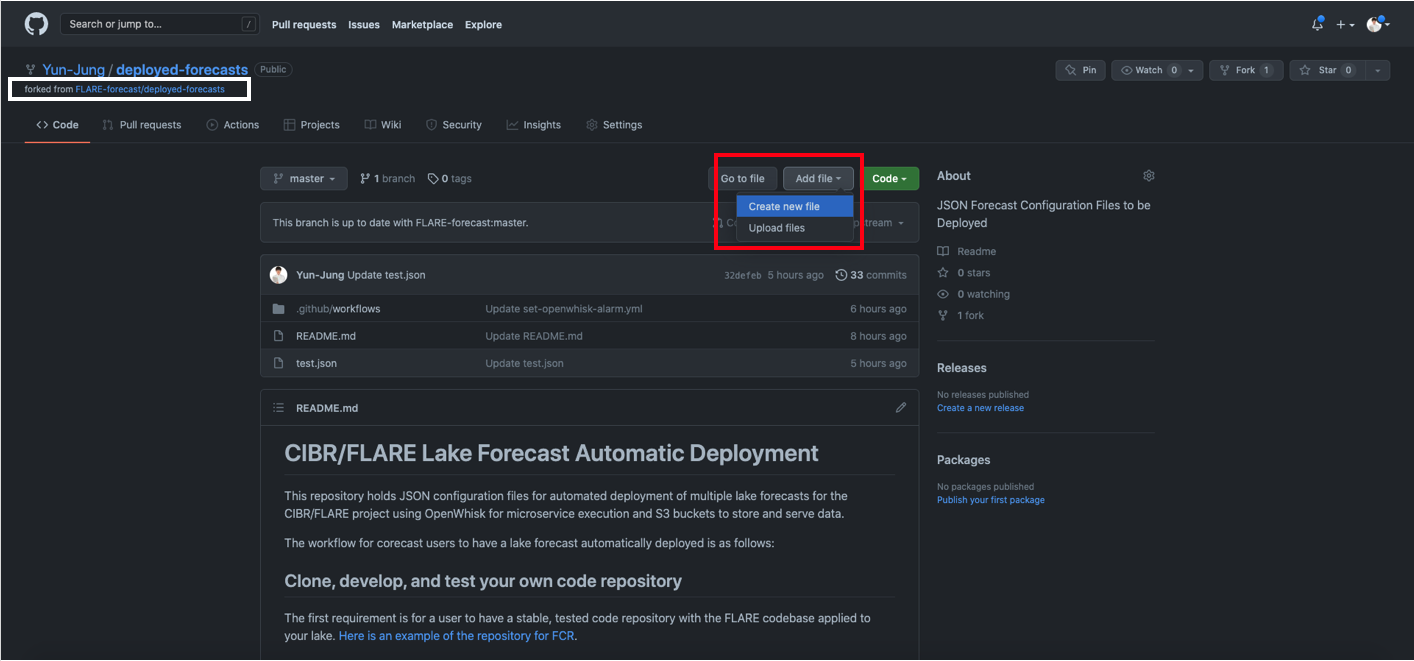The image size is (1414, 661).
Task: Open Update set-openwhisk-alarm.yml commit message
Action: (564, 309)
